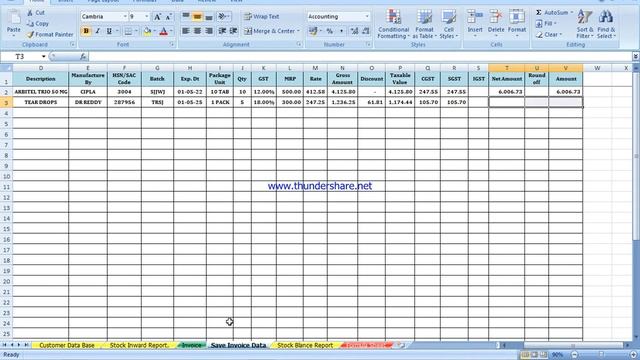Click the insert function fx icon
This screenshot has height=360, width=640.
(83, 56)
